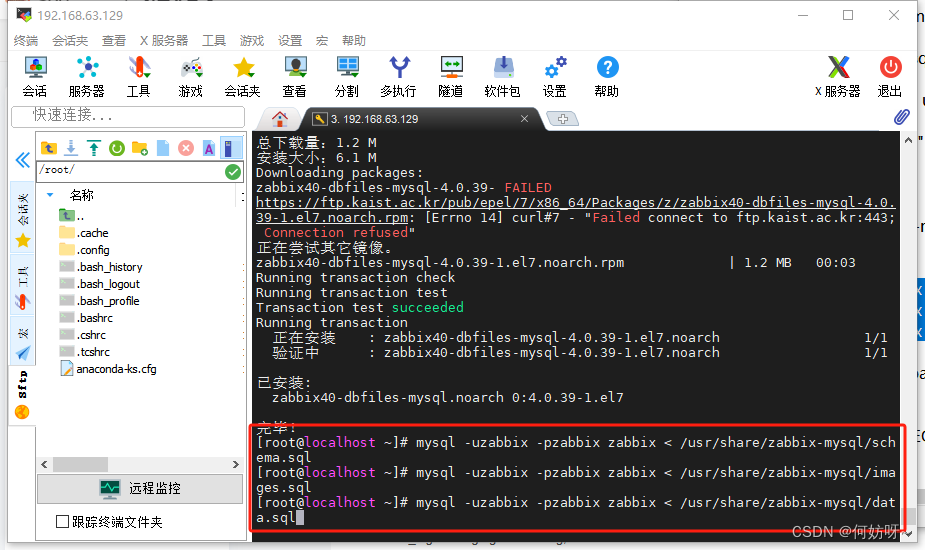This screenshot has height=550, width=925.
Task: Open the 宏 menu
Action: tap(322, 41)
